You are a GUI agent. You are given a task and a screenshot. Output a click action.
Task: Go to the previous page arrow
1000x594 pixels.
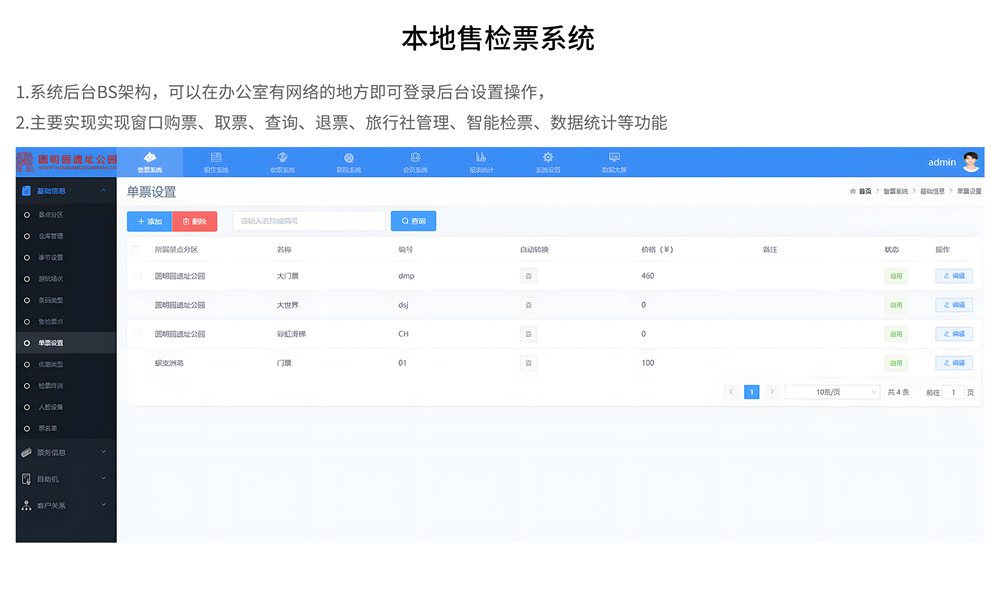731,392
